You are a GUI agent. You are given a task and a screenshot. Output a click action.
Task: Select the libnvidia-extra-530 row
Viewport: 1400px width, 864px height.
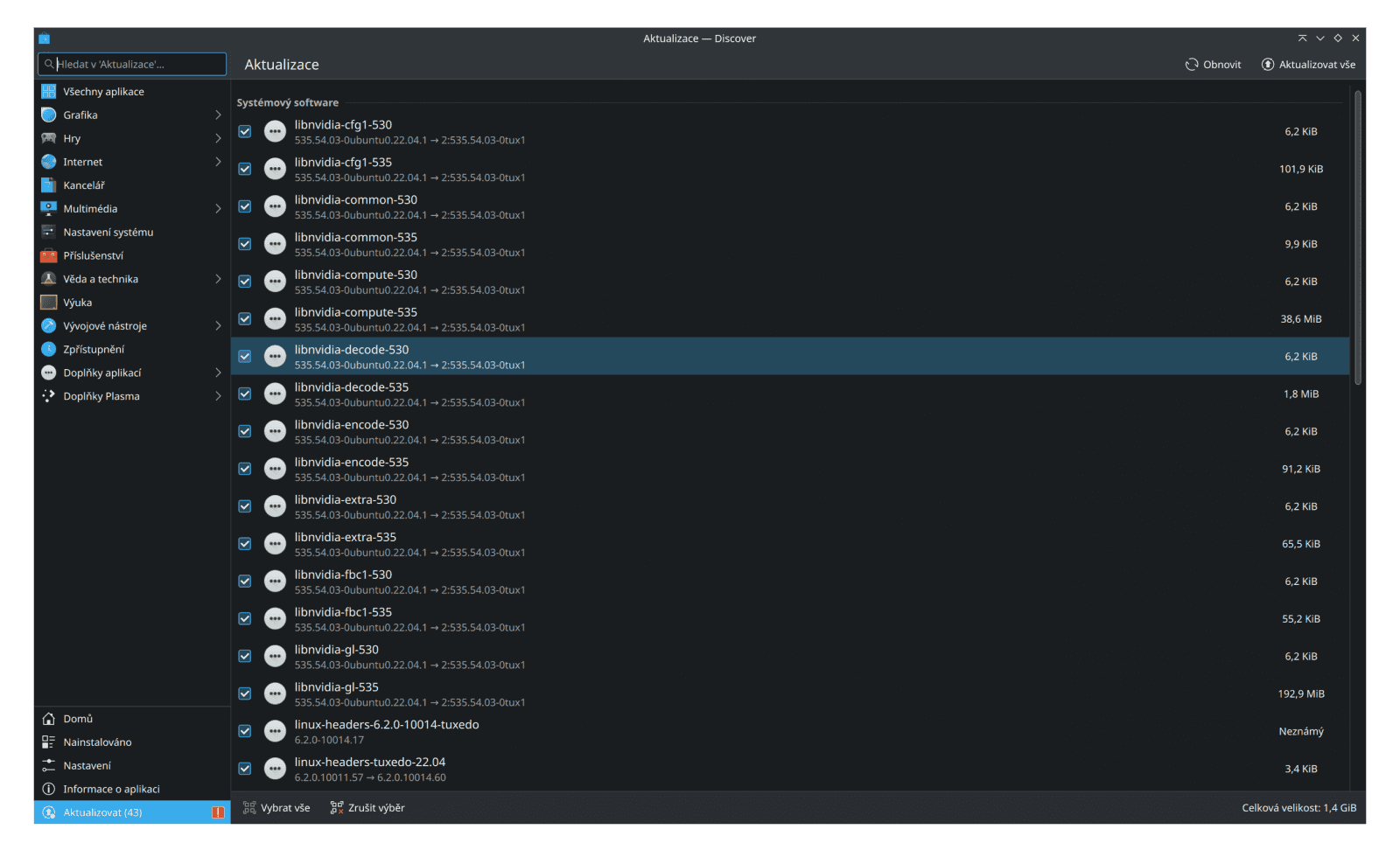point(790,506)
